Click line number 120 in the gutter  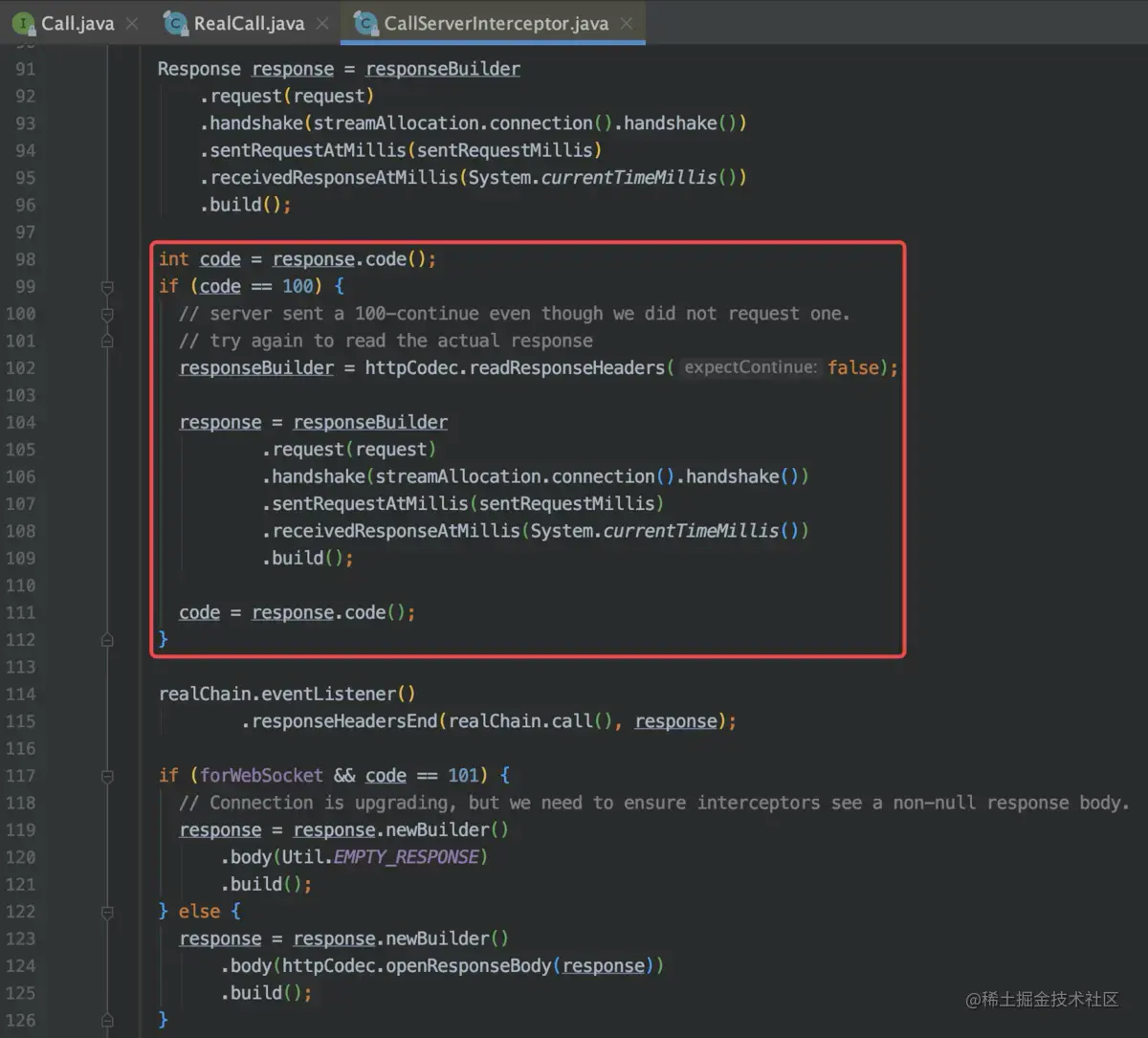click(x=20, y=857)
